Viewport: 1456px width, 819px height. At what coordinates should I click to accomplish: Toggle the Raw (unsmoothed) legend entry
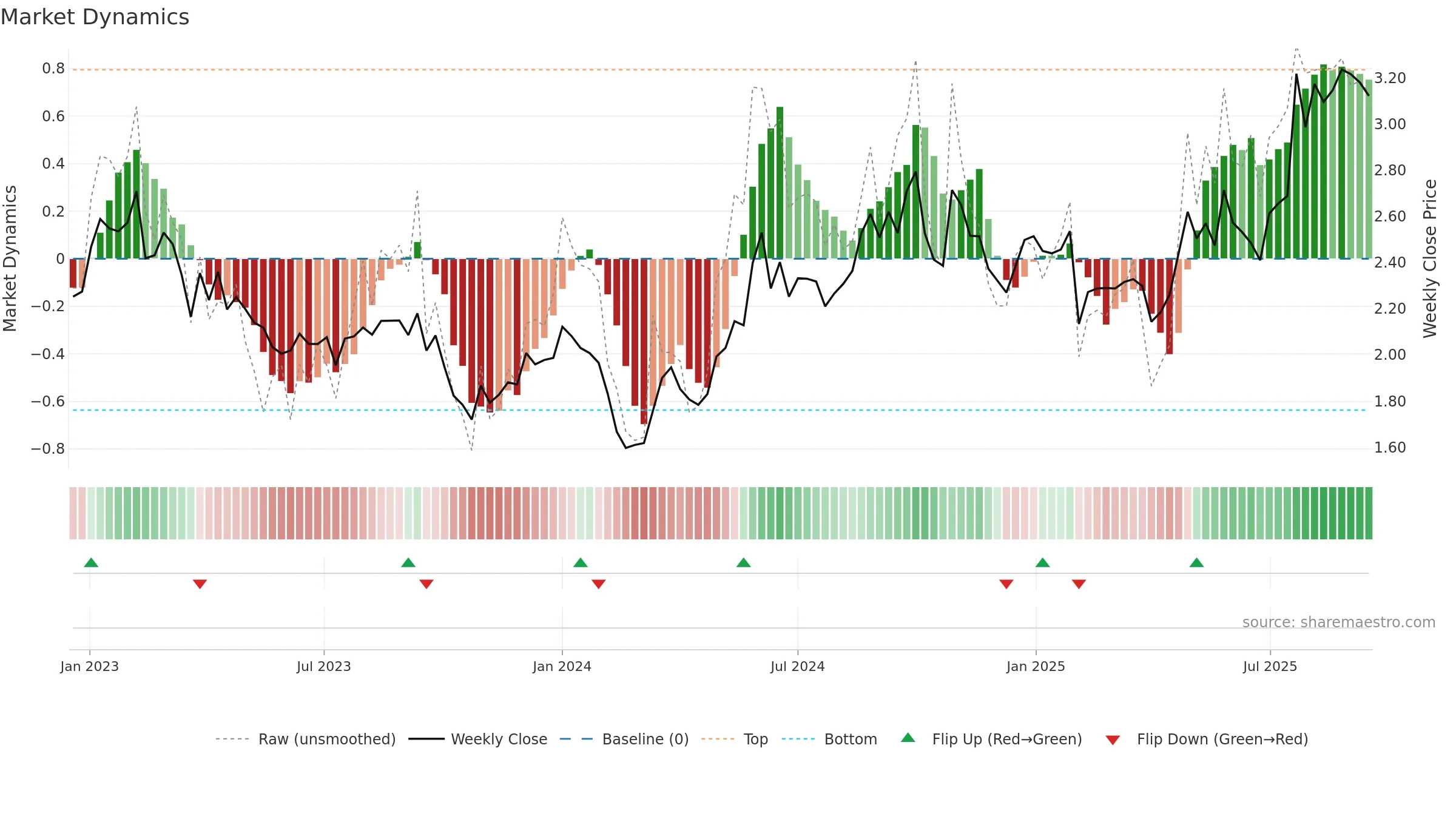[306, 739]
